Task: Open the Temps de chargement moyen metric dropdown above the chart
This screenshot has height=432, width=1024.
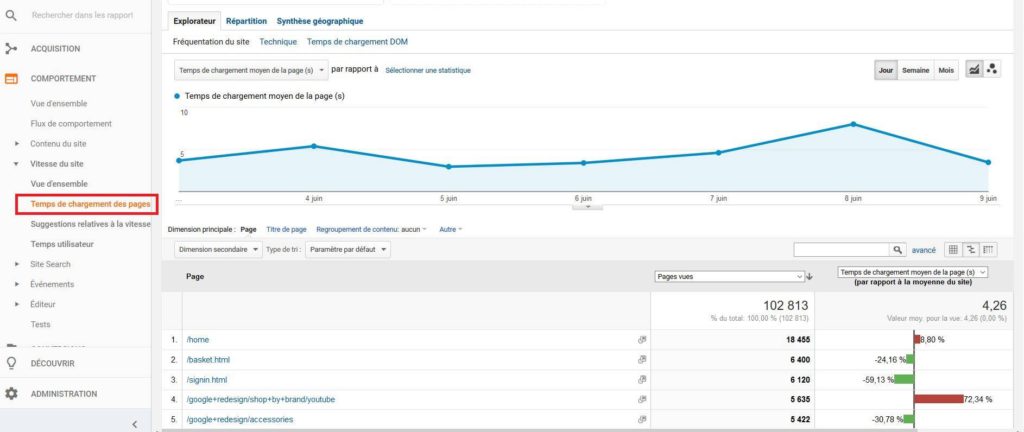Action: tap(251, 70)
